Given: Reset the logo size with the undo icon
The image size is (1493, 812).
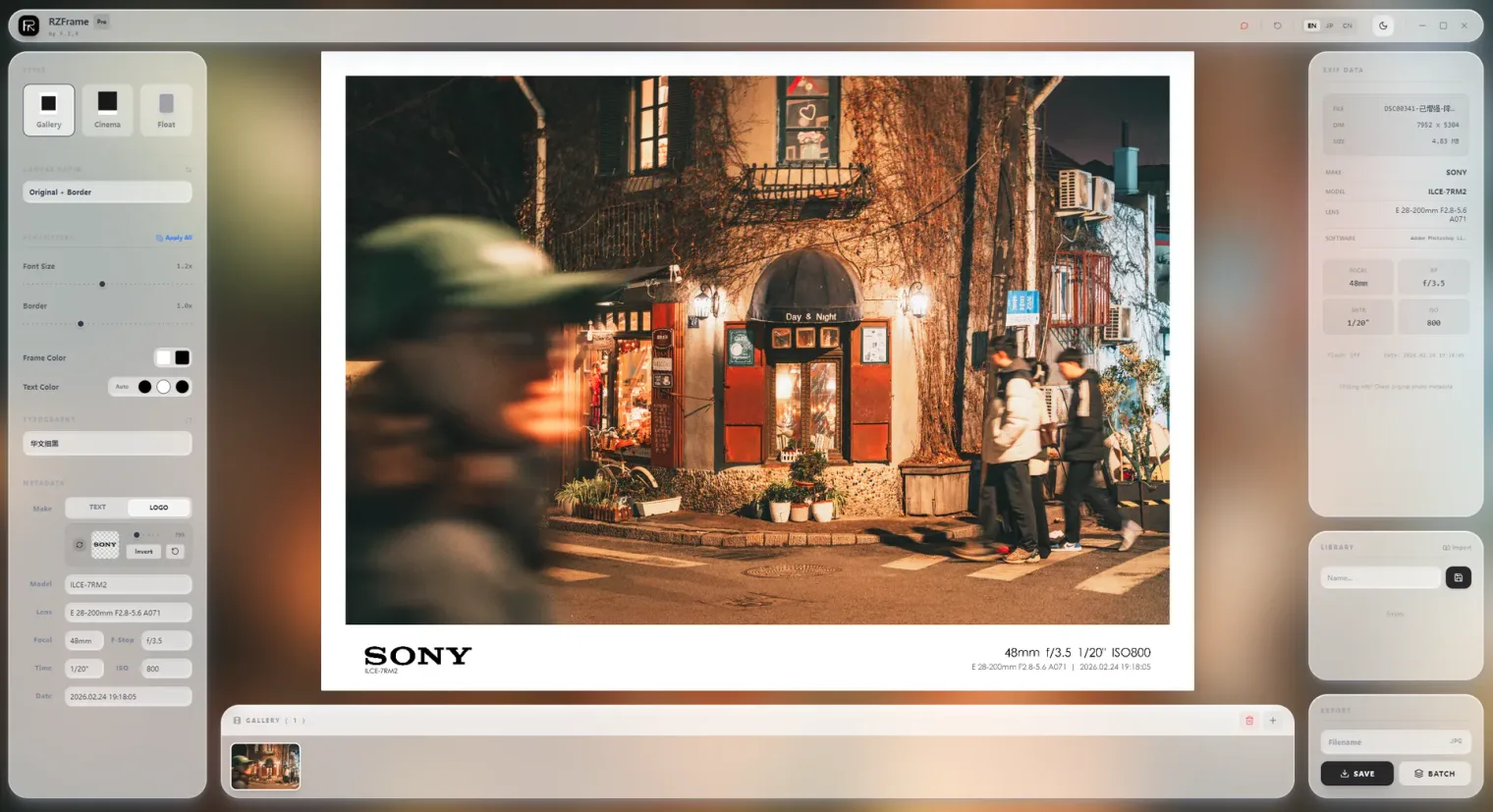Looking at the screenshot, I should (x=175, y=552).
